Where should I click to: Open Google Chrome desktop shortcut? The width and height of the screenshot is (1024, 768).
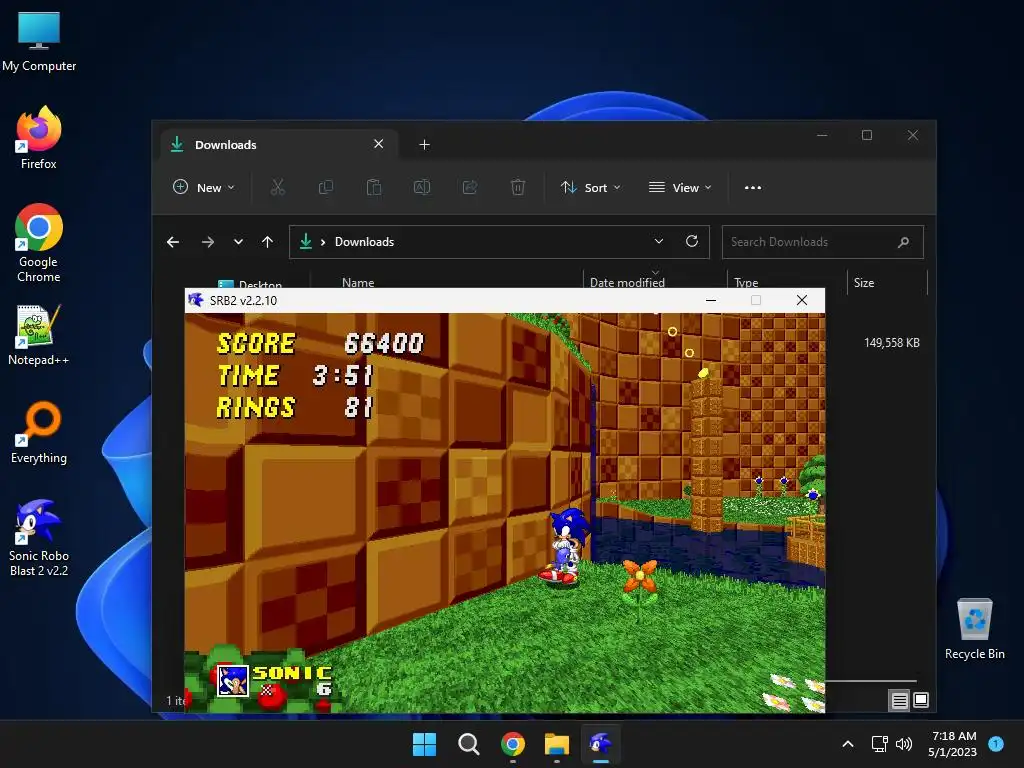39,243
